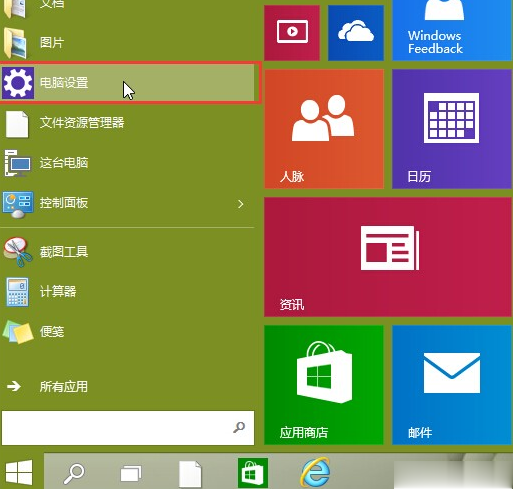513x490 pixels.
Task: Launch Internet Explorer from the taskbar
Action: 315,472
